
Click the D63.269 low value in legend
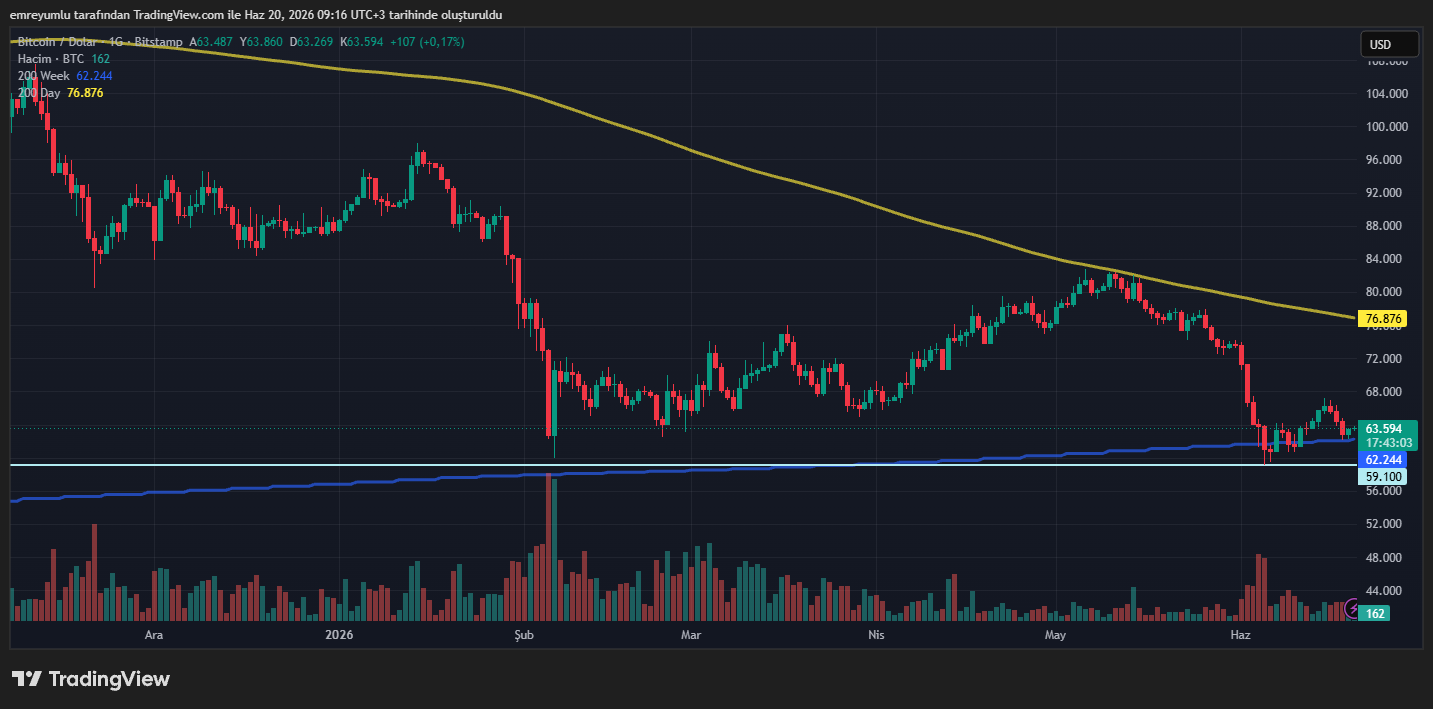[312, 42]
